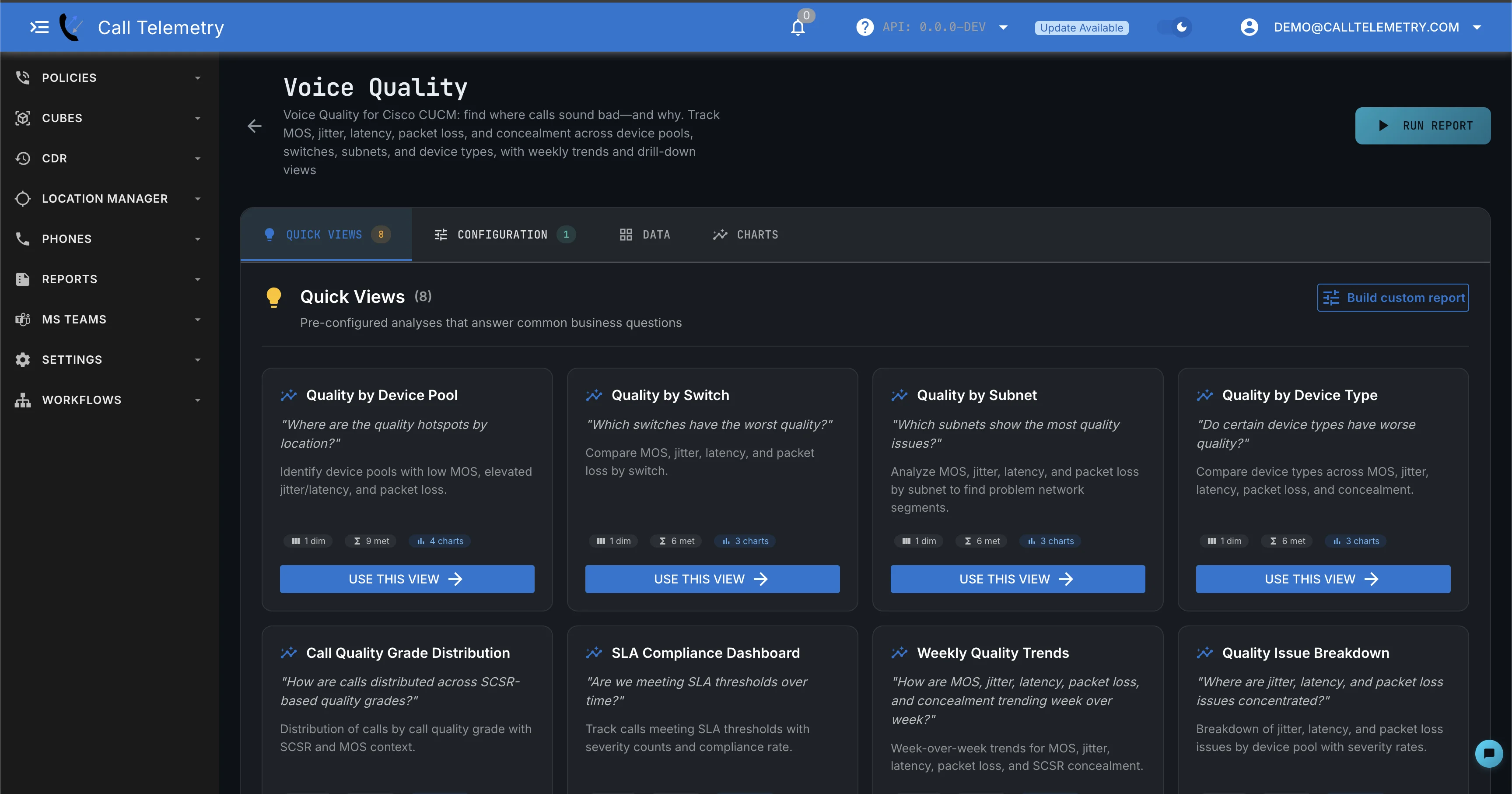Viewport: 1512px width, 794px height.
Task: Click the chart icon on Quality by Subnet
Action: 899,395
